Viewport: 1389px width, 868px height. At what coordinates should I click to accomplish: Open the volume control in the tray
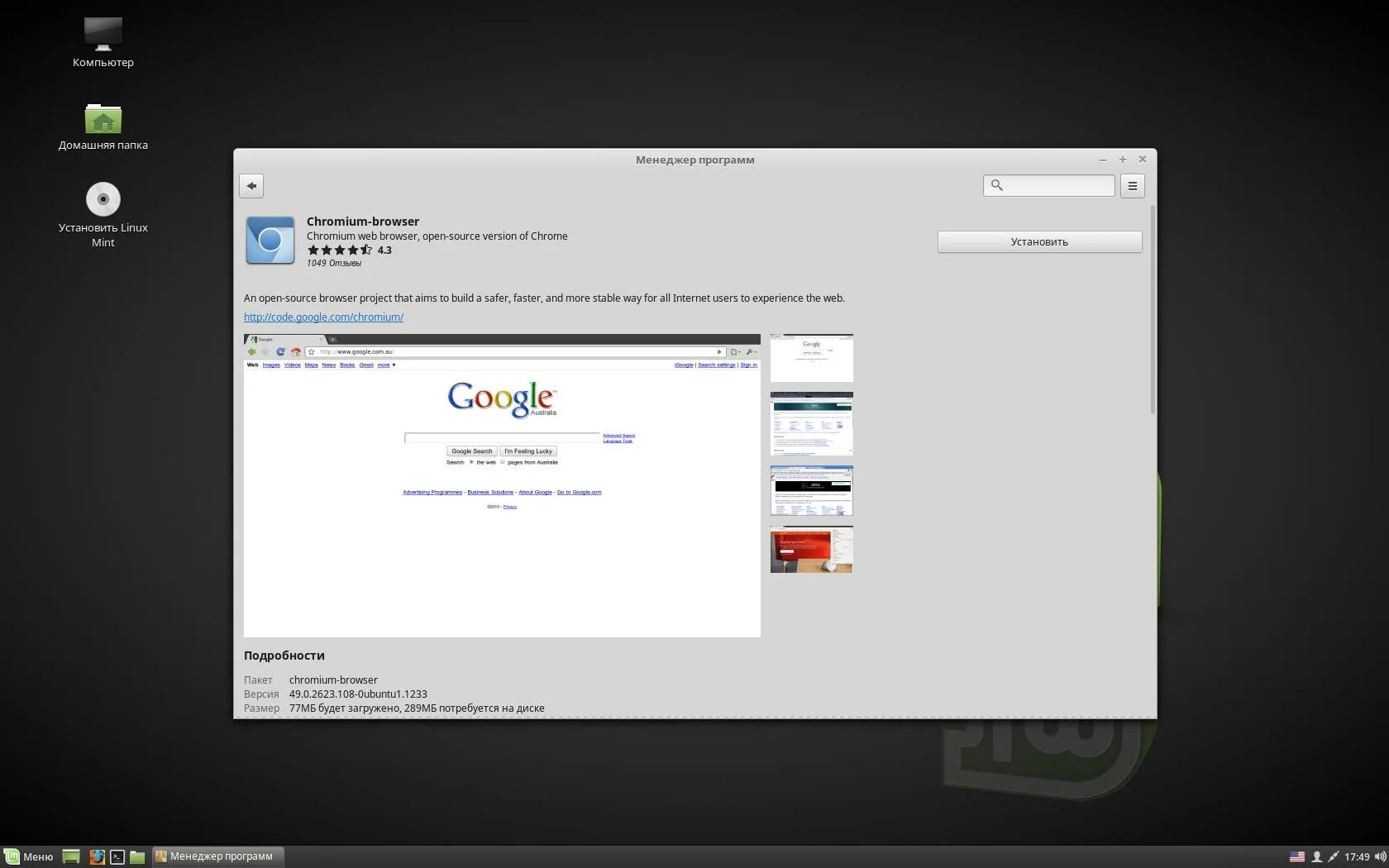(x=1380, y=856)
